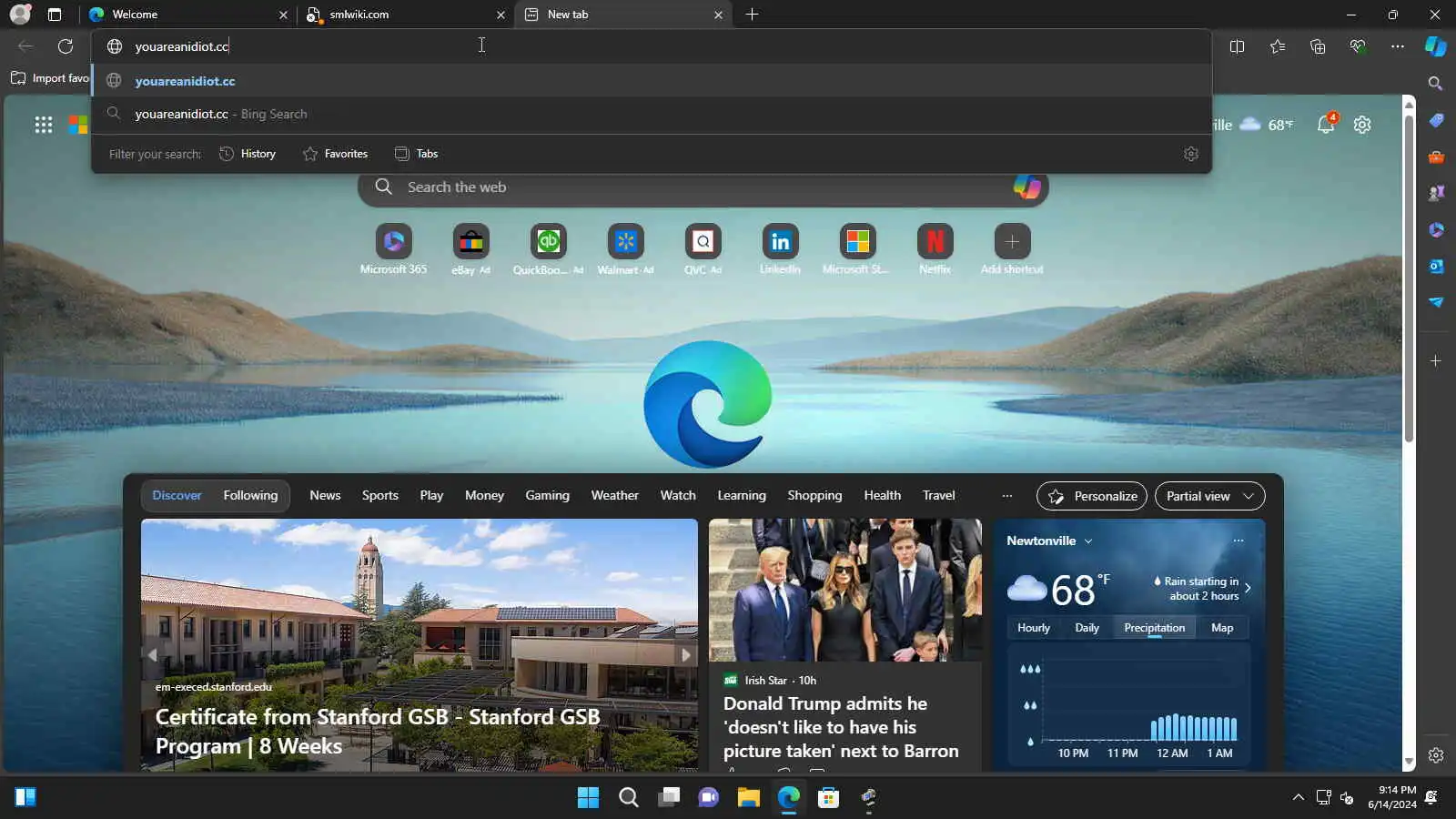This screenshot has height=819, width=1456.
Task: Switch feed to Following
Action: click(250, 496)
